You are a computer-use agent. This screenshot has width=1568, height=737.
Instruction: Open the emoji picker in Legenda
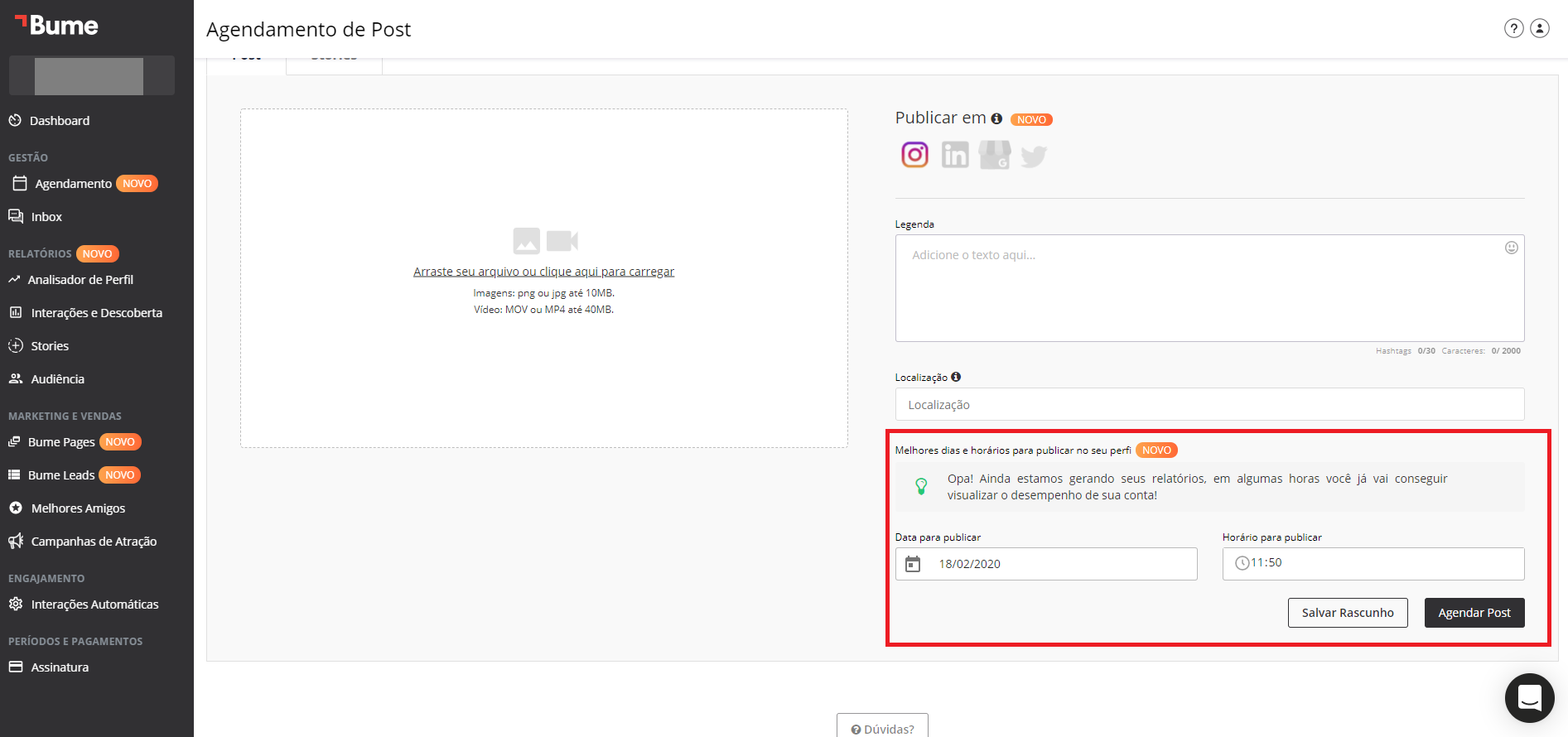(1511, 248)
